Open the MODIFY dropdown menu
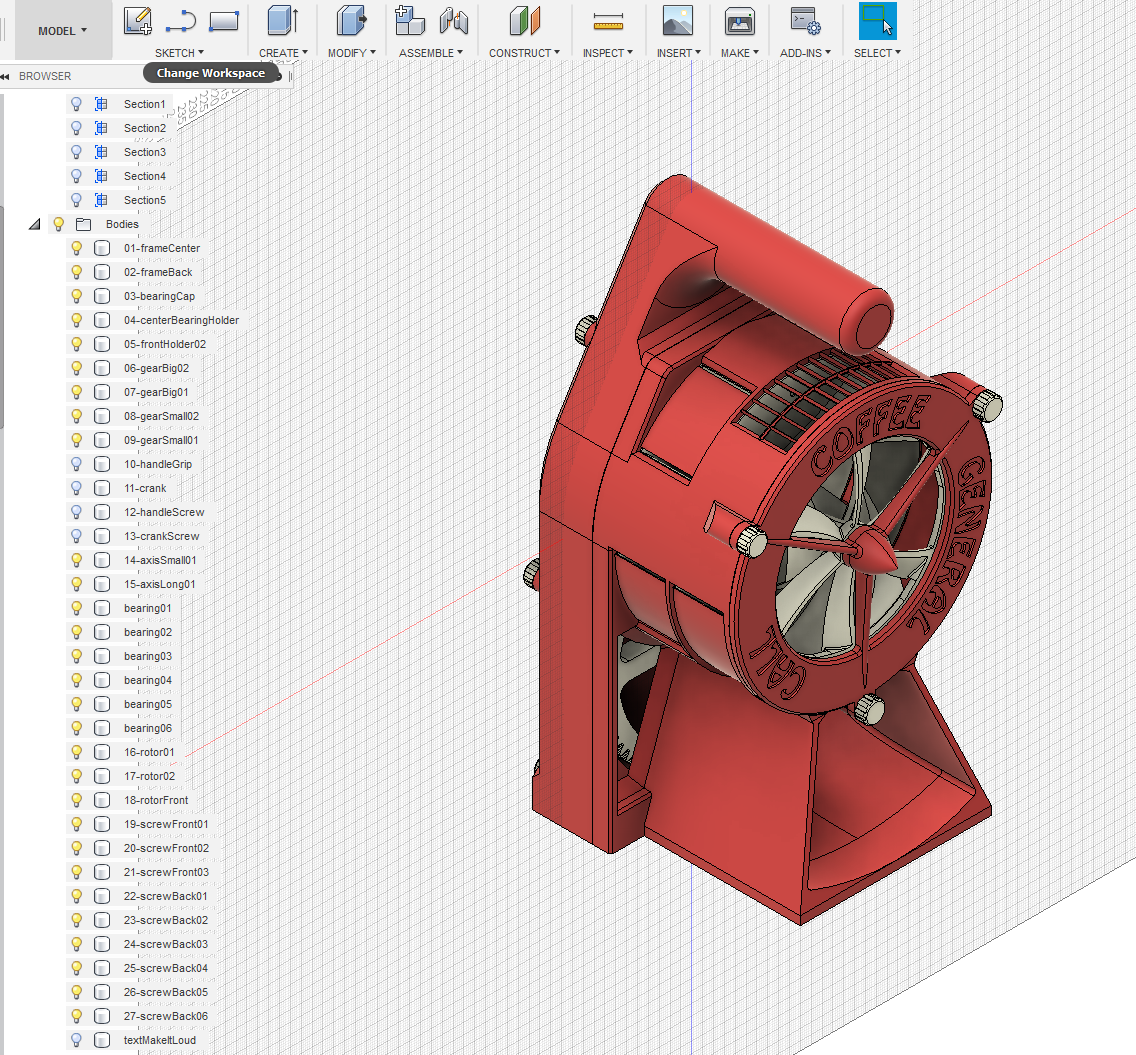This screenshot has width=1136, height=1055. point(351,53)
